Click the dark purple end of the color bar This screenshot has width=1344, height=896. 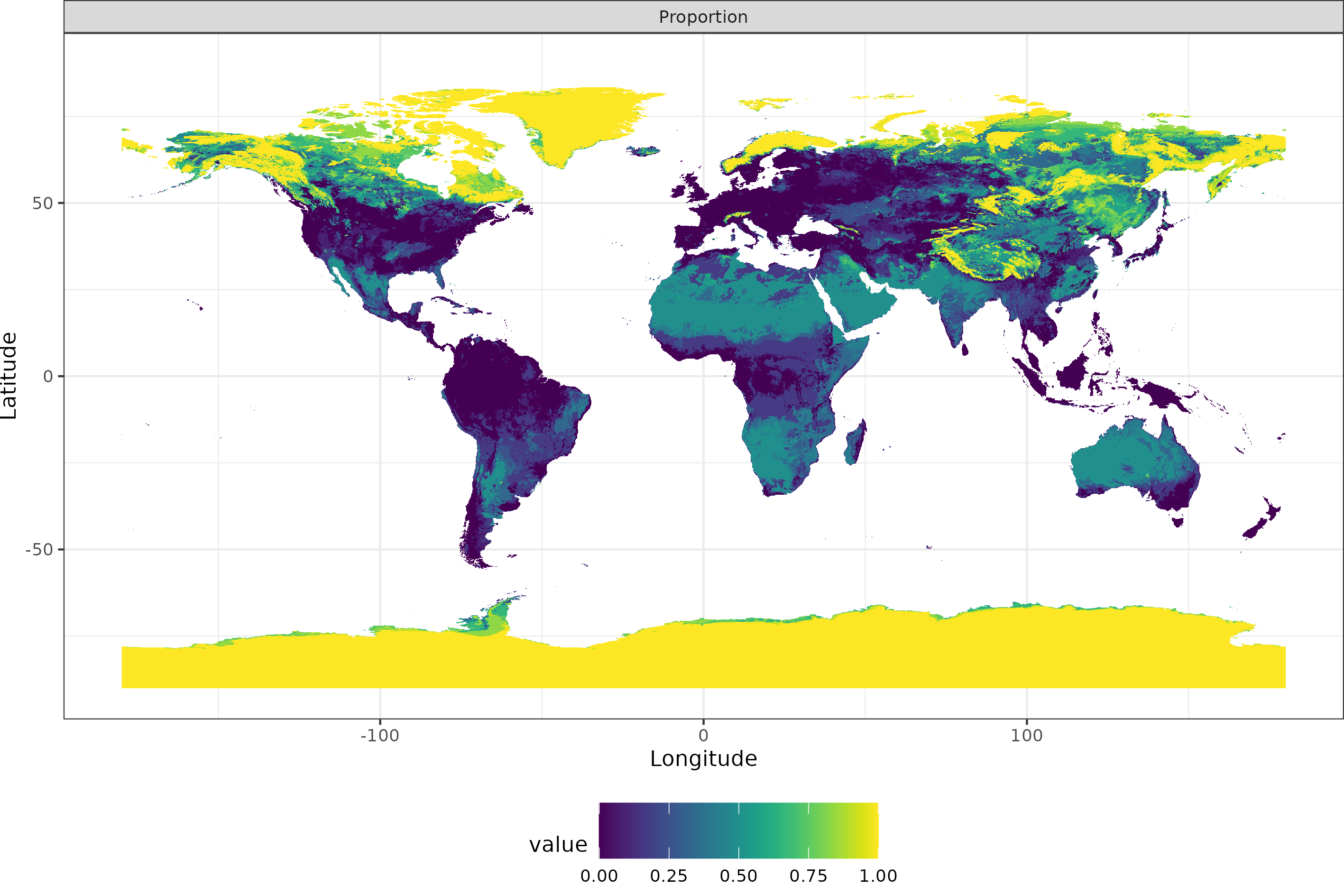click(x=607, y=830)
